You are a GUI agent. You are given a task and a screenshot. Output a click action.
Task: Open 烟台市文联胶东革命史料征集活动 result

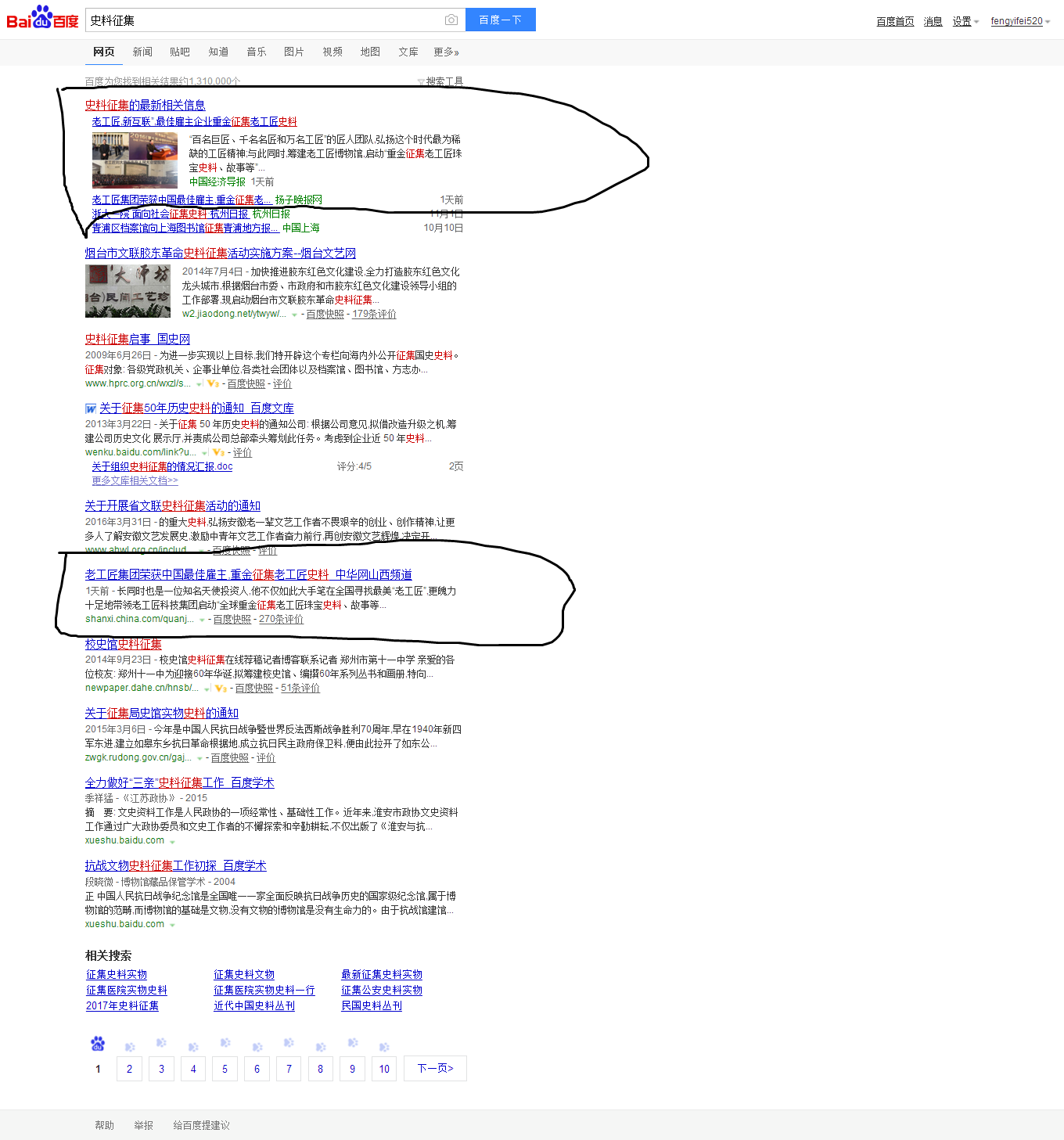point(221,253)
